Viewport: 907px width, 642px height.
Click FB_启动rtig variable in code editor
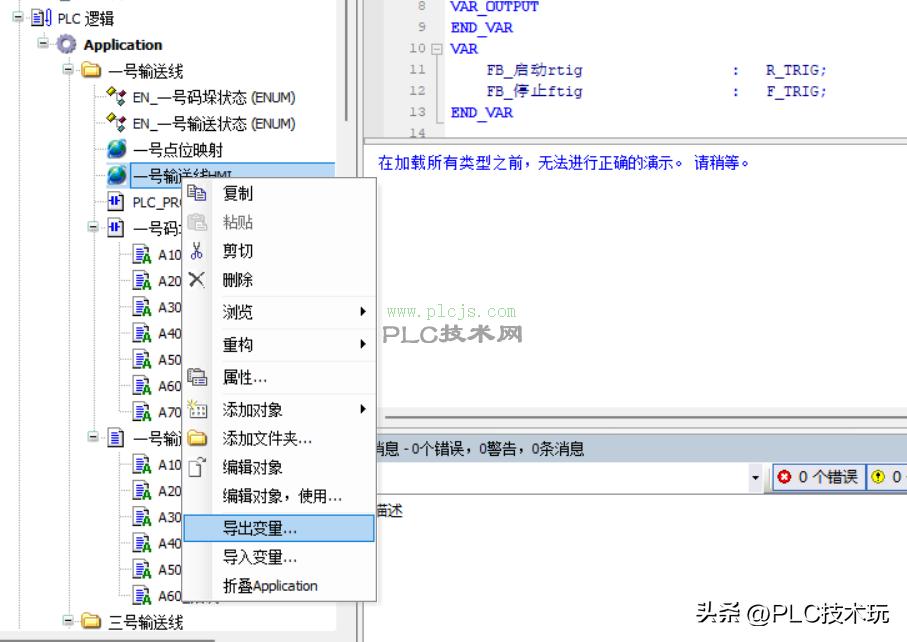(534, 70)
